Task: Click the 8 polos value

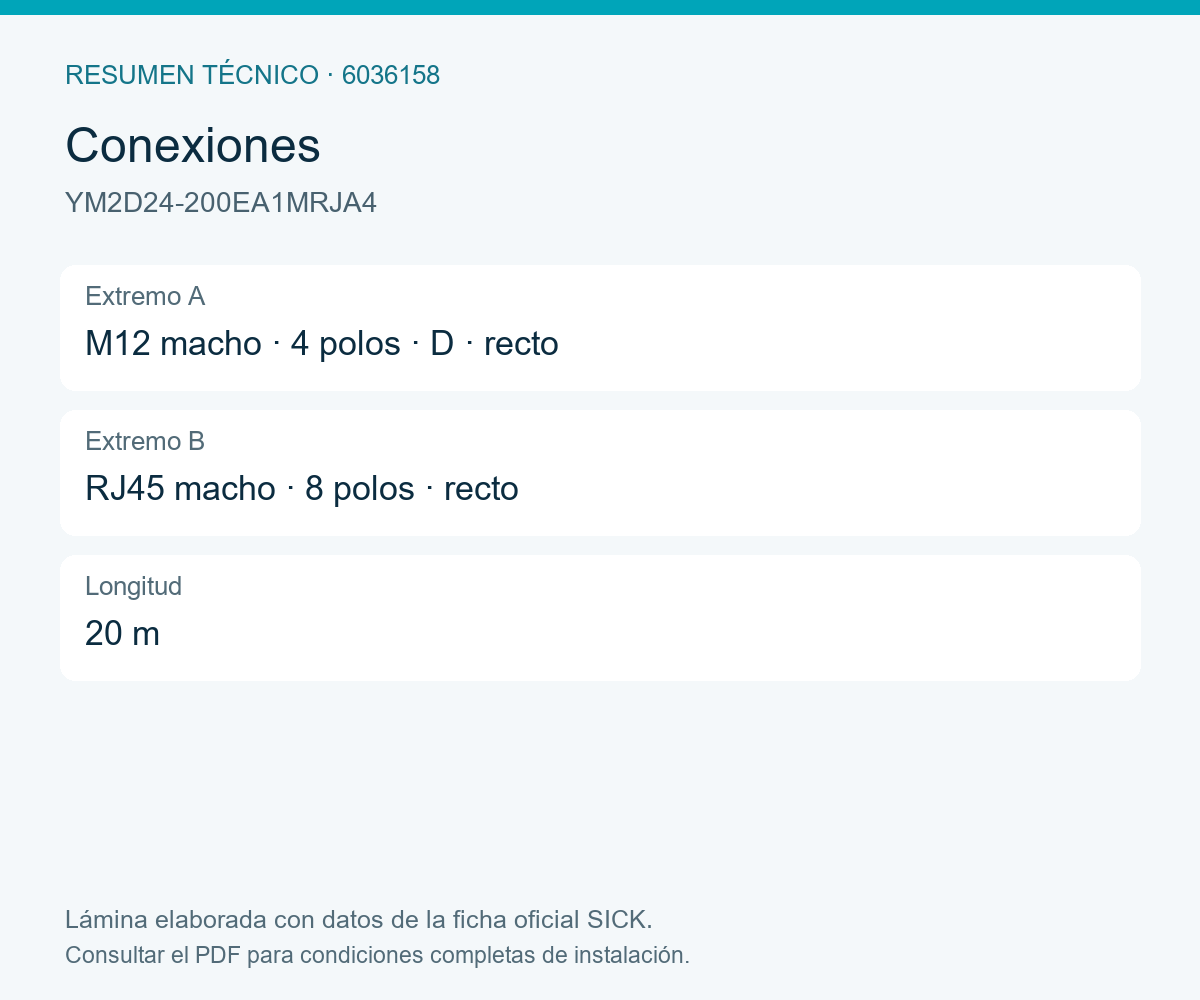Action: coord(360,489)
